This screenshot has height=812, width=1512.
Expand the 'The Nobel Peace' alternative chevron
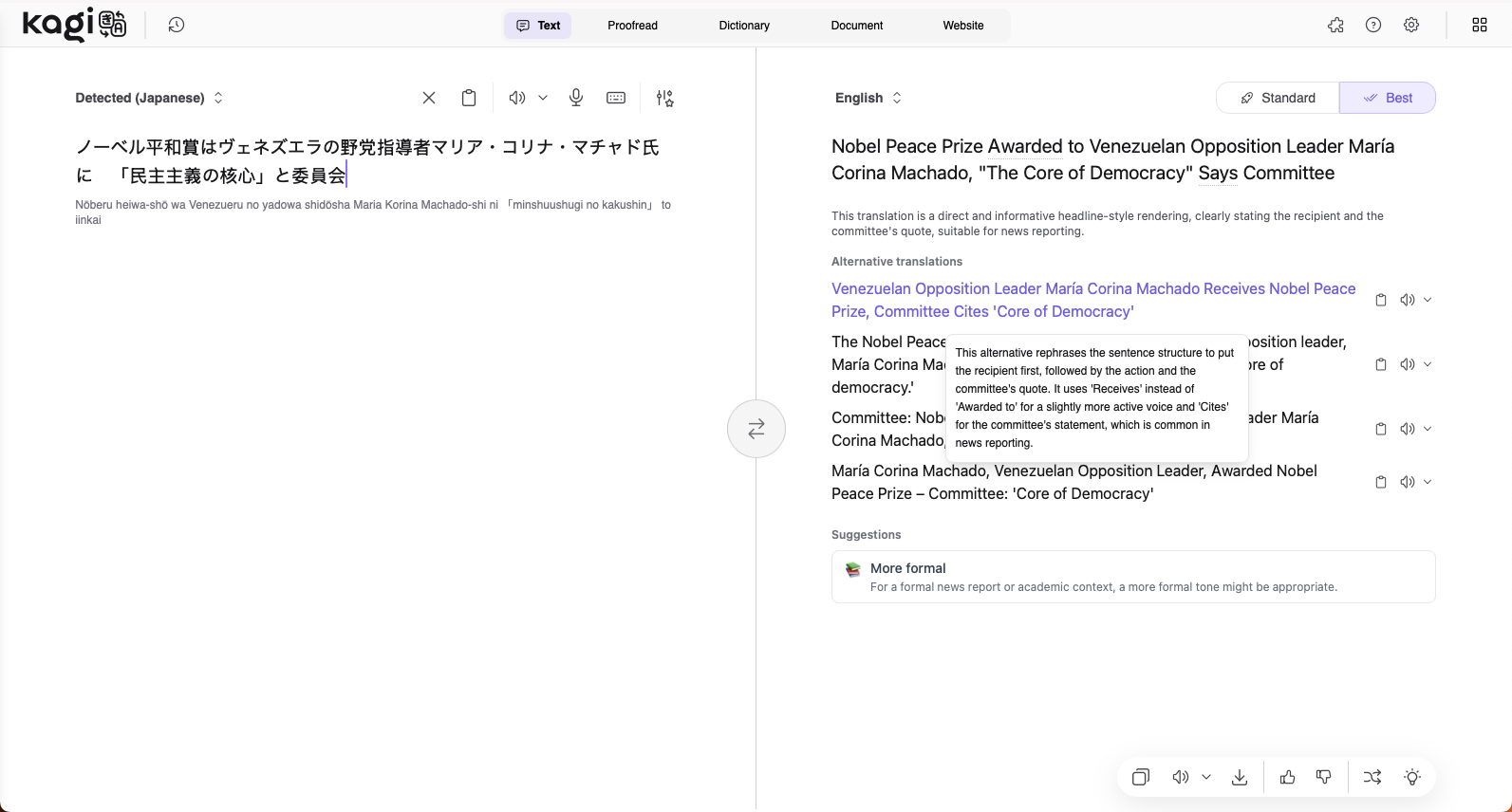1428,364
